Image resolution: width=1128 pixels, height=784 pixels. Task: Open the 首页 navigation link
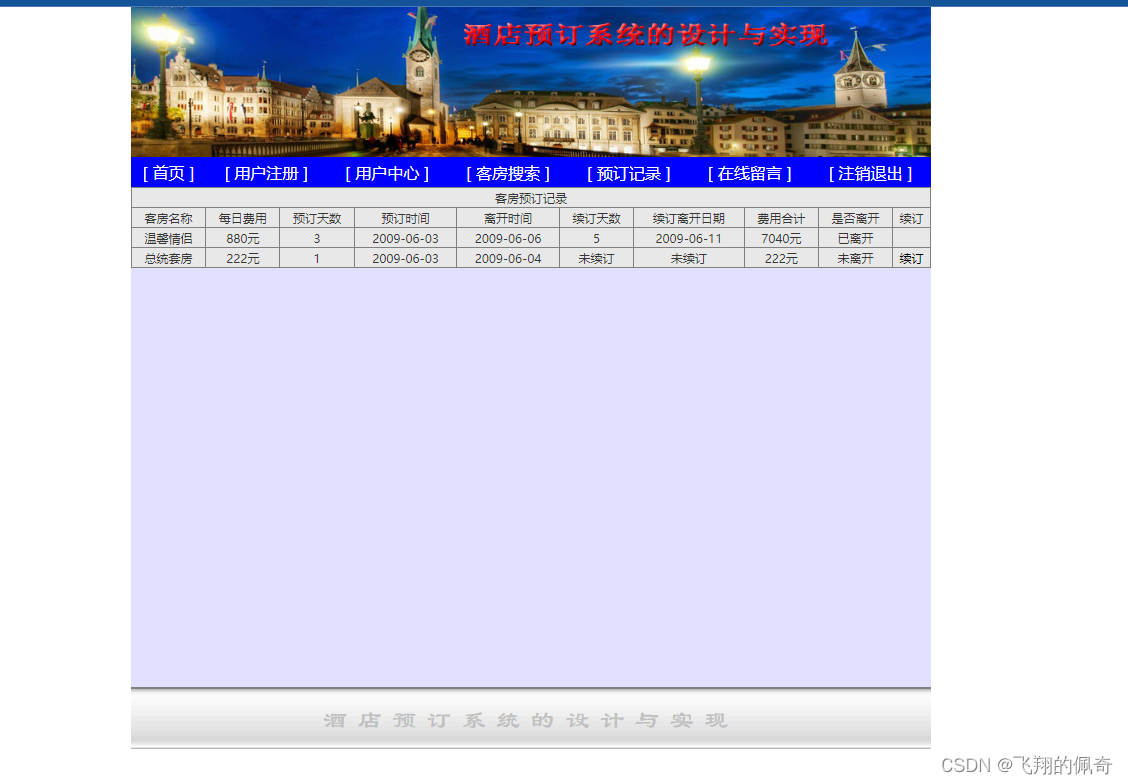point(168,173)
